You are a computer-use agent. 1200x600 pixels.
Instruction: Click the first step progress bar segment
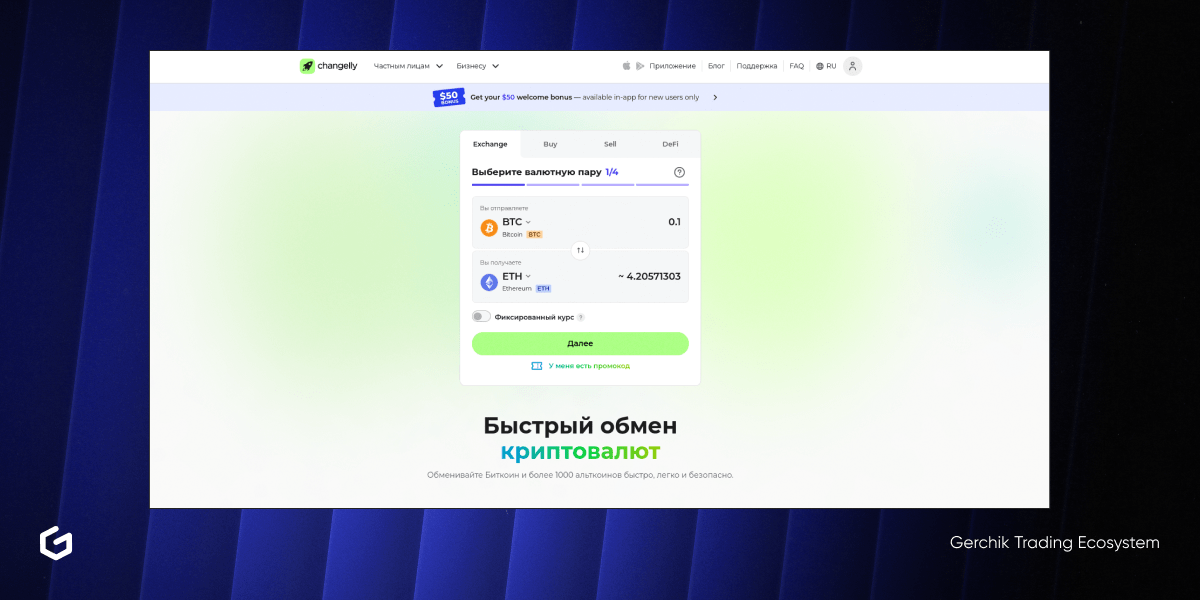click(498, 184)
